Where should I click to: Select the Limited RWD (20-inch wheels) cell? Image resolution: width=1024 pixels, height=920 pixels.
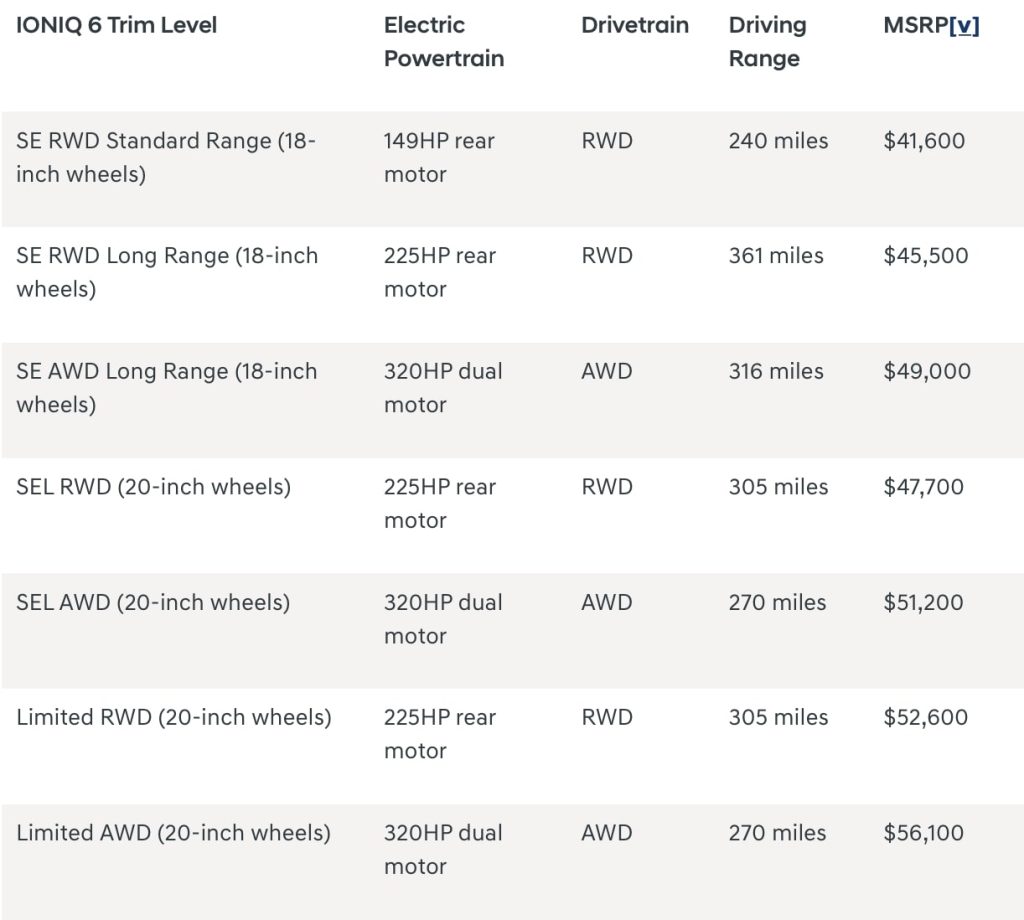pos(174,718)
